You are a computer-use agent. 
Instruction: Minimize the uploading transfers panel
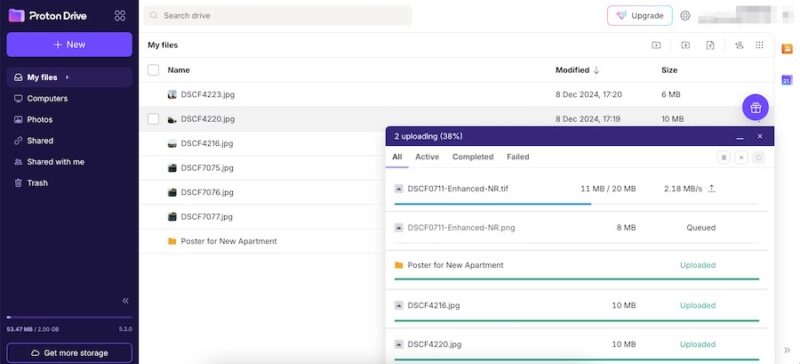point(740,137)
